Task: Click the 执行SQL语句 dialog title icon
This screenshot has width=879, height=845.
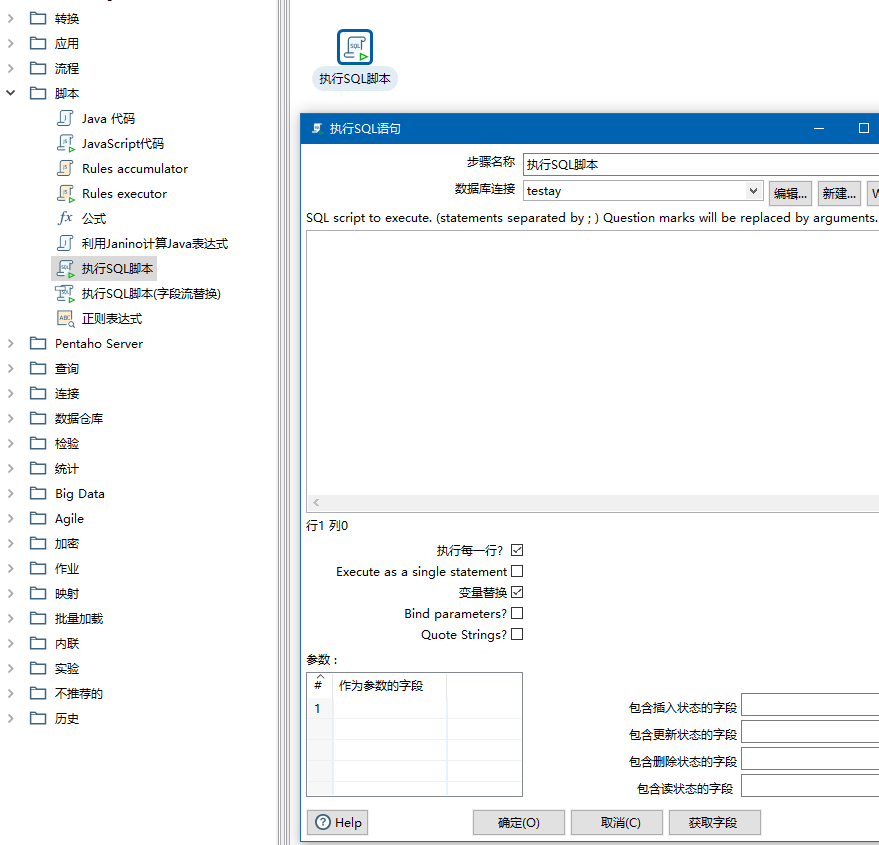Action: pyautogui.click(x=317, y=128)
